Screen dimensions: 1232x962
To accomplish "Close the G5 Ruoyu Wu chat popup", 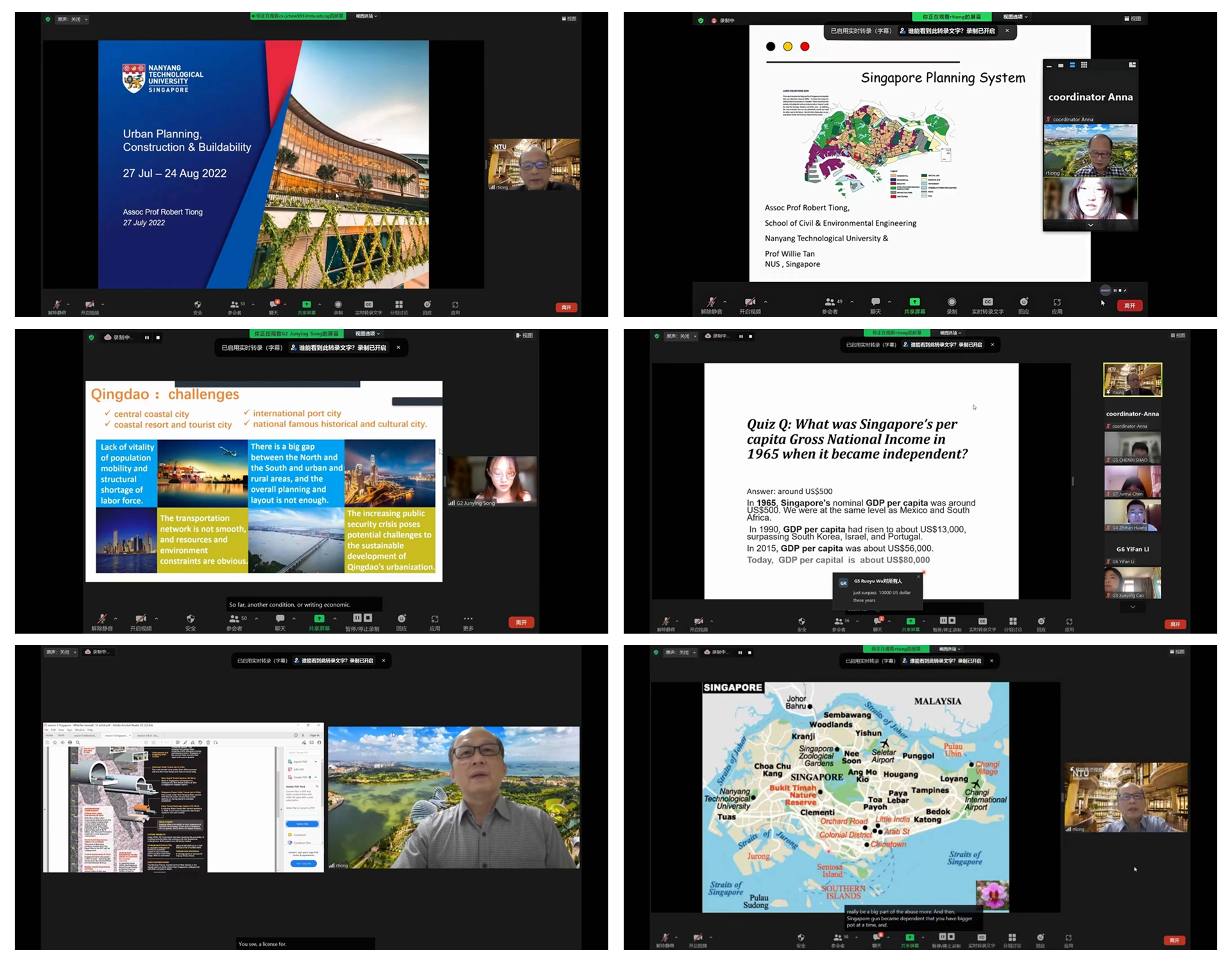I will point(918,577).
